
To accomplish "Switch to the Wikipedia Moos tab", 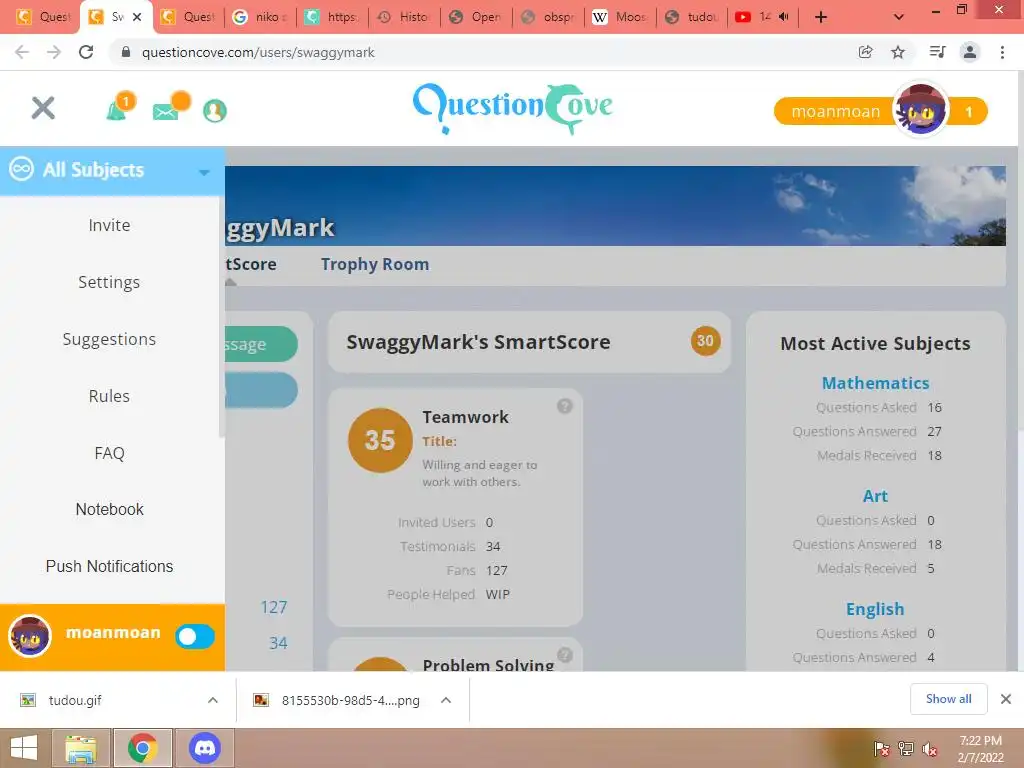I will [x=620, y=17].
